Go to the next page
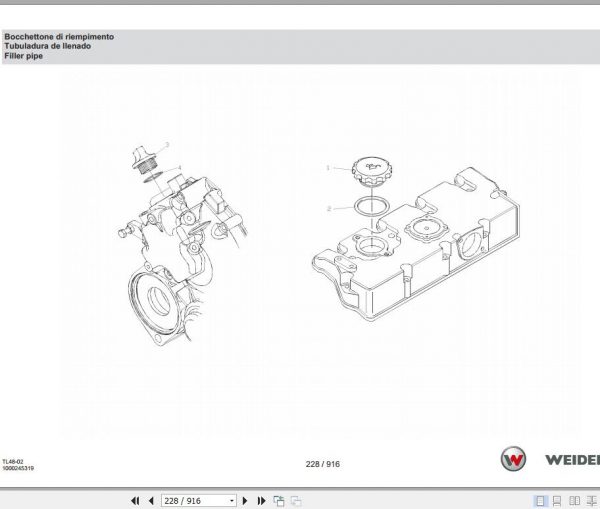 pos(245,501)
